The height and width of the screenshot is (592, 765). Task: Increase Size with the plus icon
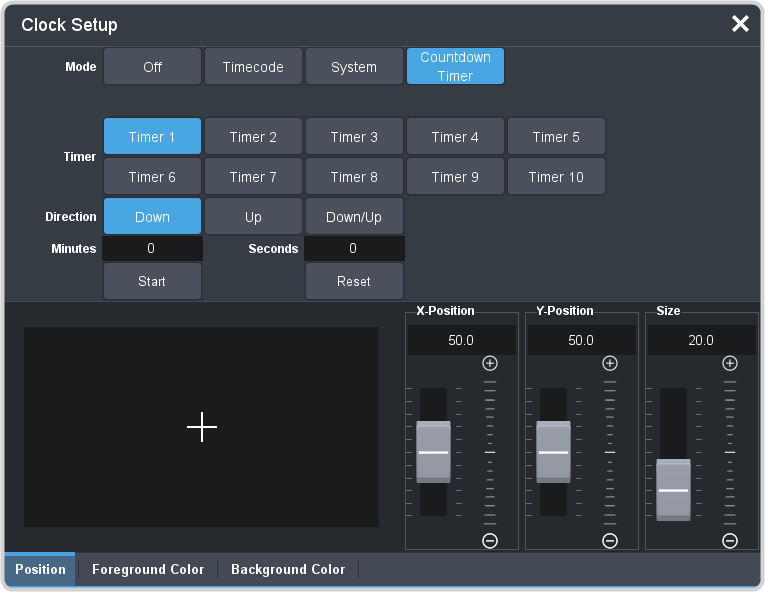(x=730, y=363)
